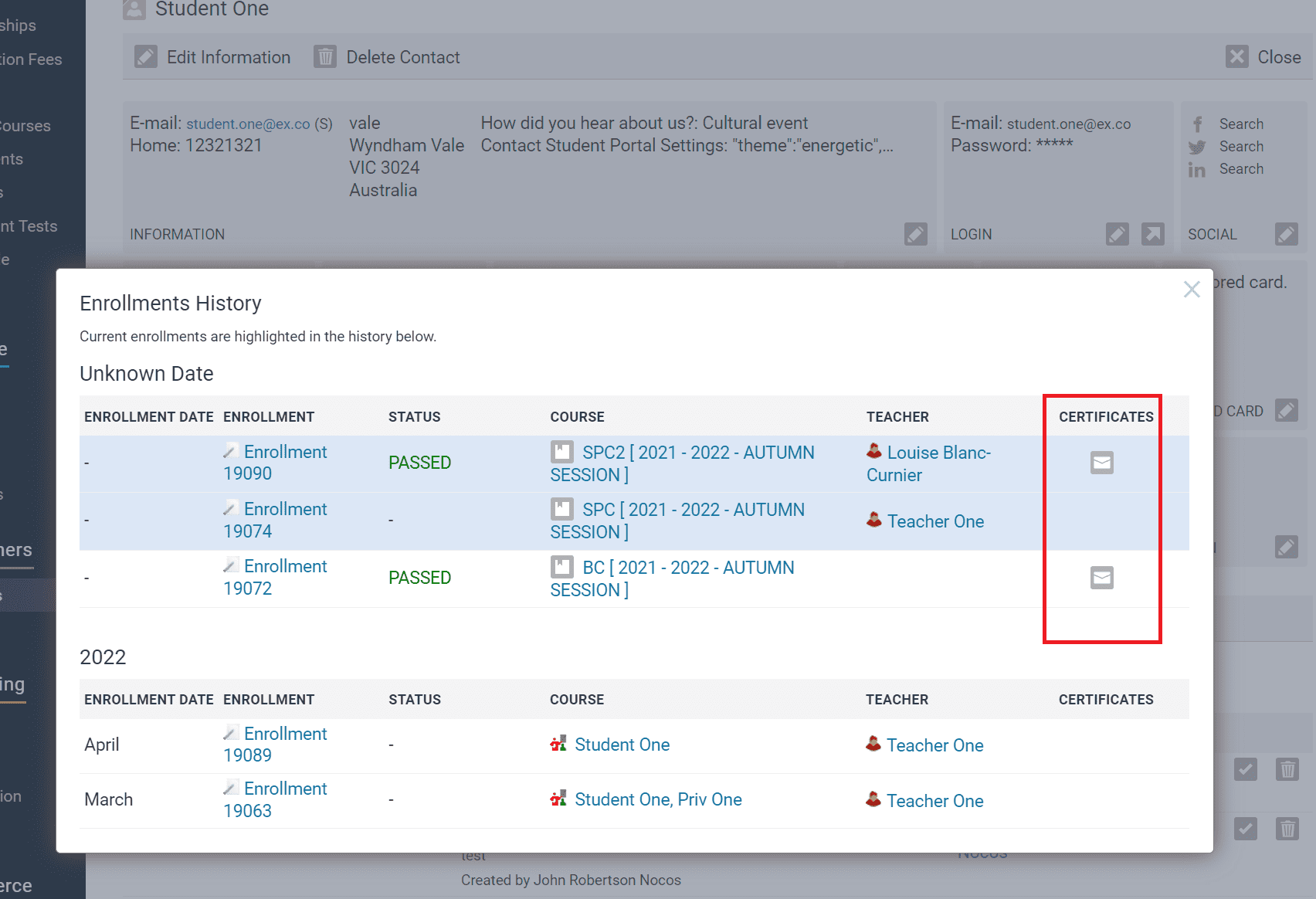Edit the Information panel via pencil icon

click(915, 234)
